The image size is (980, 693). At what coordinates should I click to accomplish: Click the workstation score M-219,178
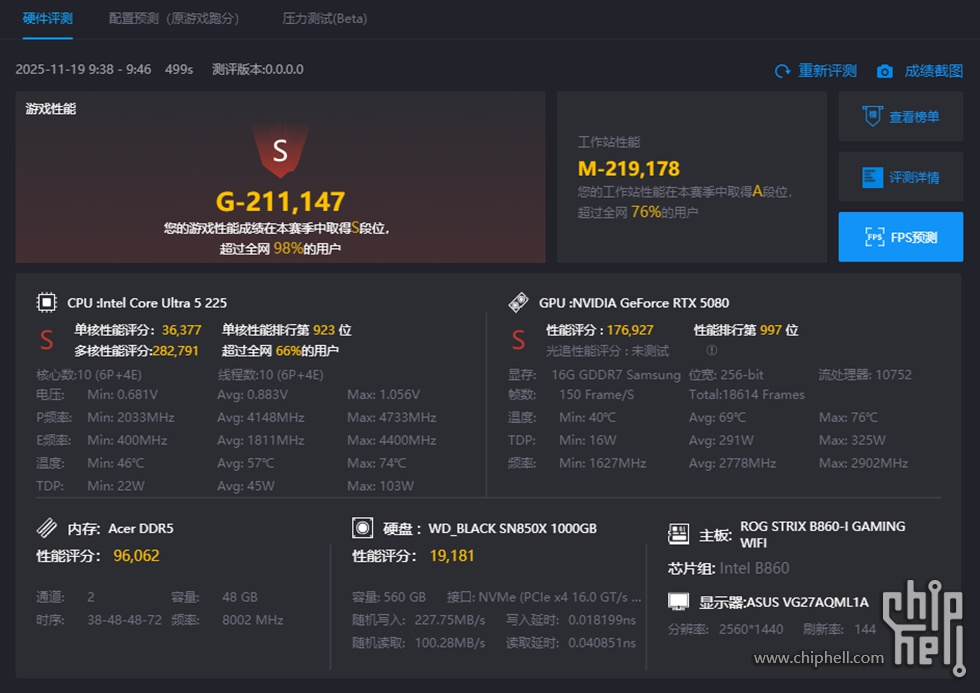pyautogui.click(x=628, y=168)
